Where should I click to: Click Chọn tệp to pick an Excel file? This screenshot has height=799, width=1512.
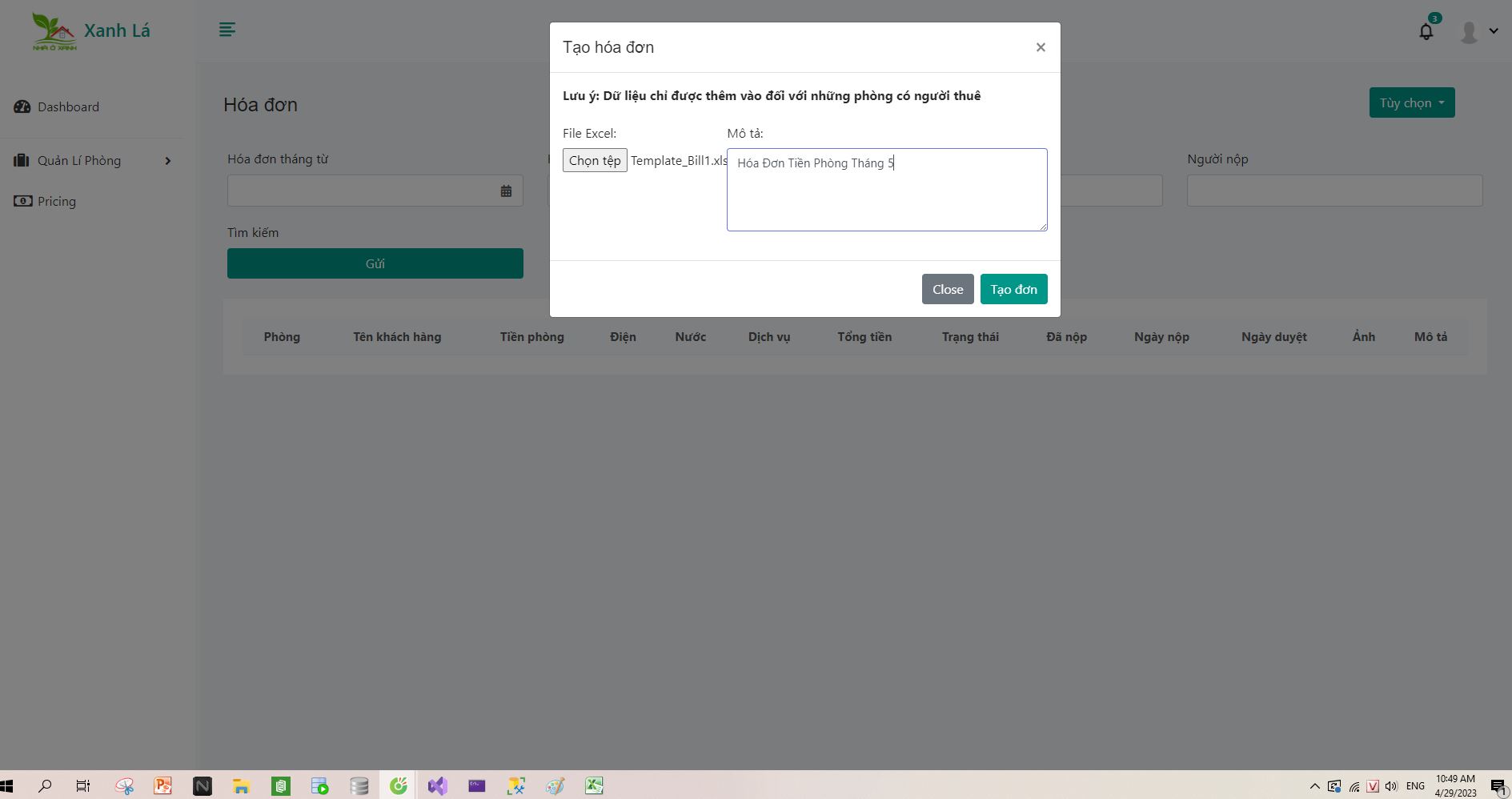click(x=595, y=160)
